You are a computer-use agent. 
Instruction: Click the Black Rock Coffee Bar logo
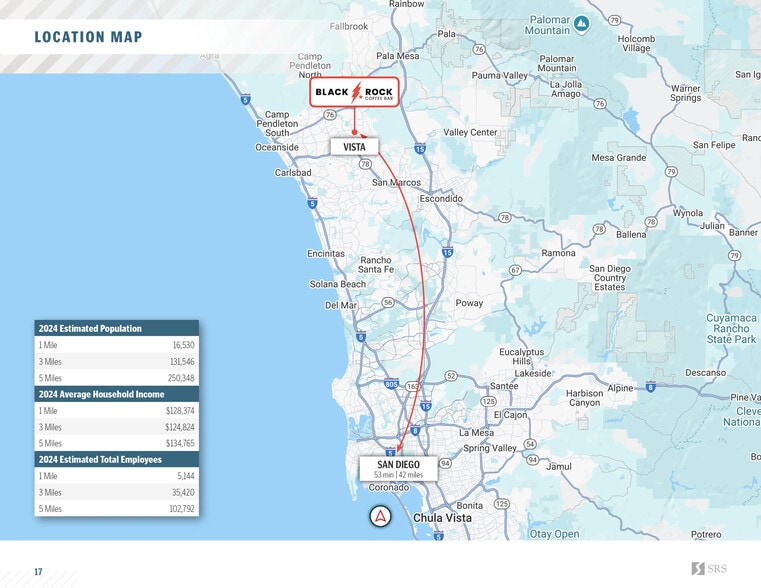tap(354, 93)
